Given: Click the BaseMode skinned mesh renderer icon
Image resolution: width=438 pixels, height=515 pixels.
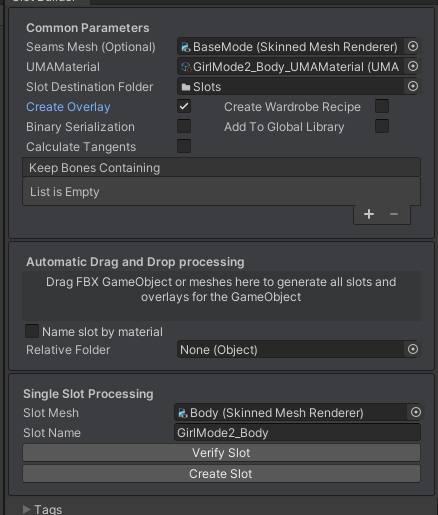Looking at the screenshot, I should click(186, 47).
